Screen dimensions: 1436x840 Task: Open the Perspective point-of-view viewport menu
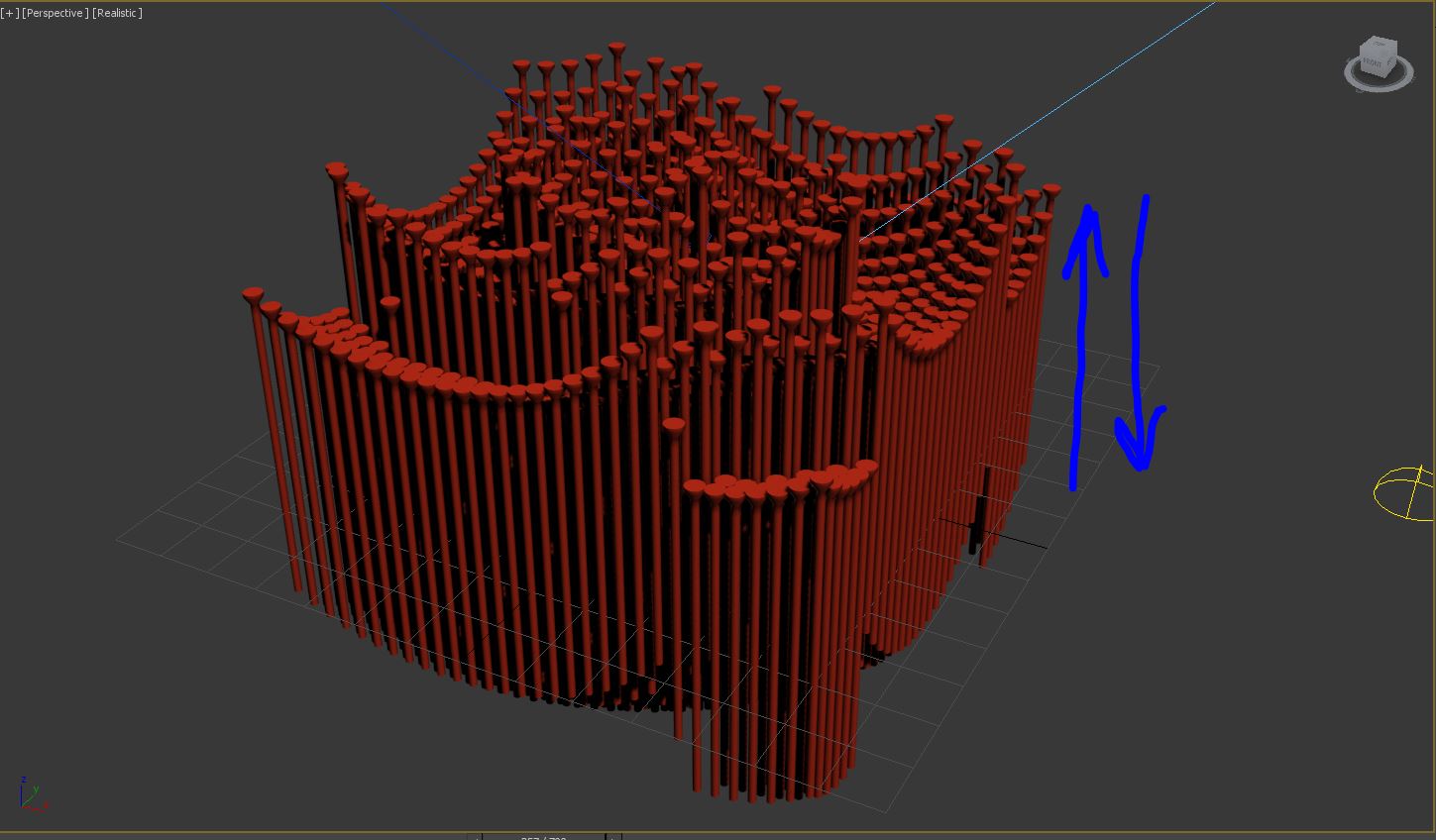coord(55,13)
